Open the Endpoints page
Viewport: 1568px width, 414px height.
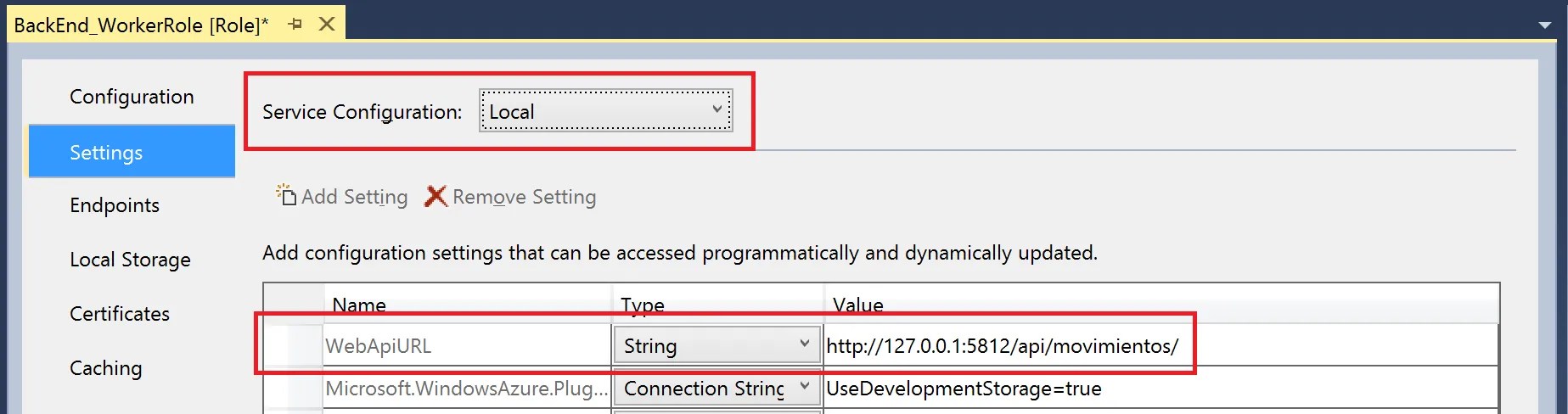pyautogui.click(x=115, y=205)
